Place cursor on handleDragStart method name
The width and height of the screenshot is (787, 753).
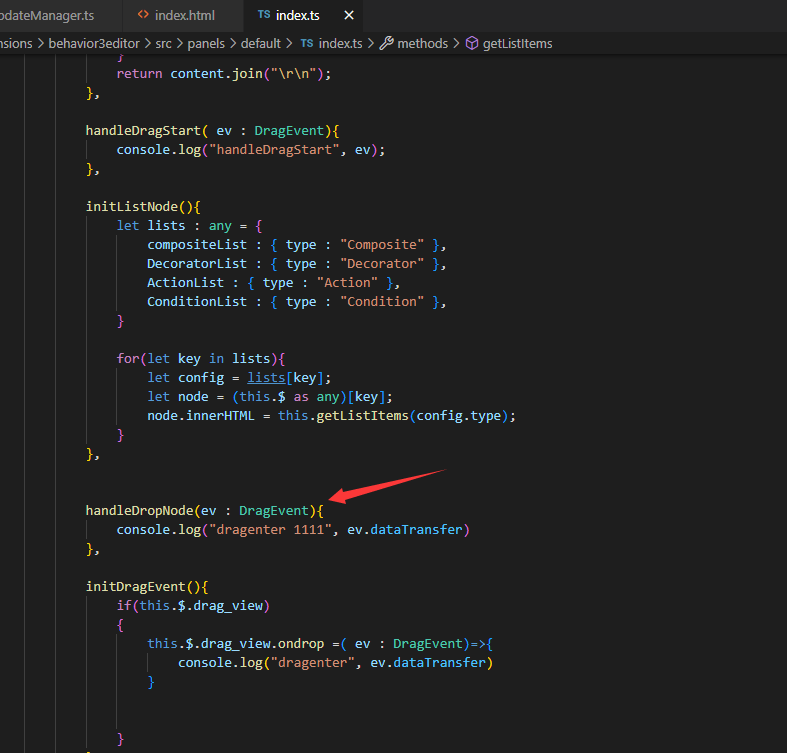(x=143, y=131)
